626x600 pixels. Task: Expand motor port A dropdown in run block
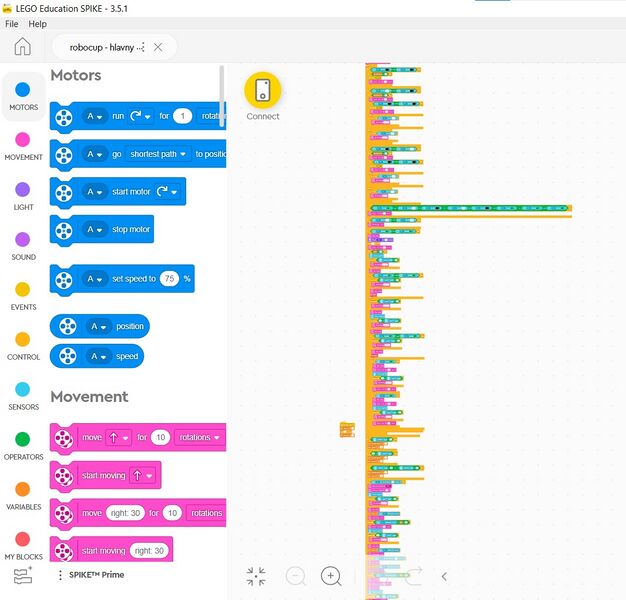coord(95,117)
